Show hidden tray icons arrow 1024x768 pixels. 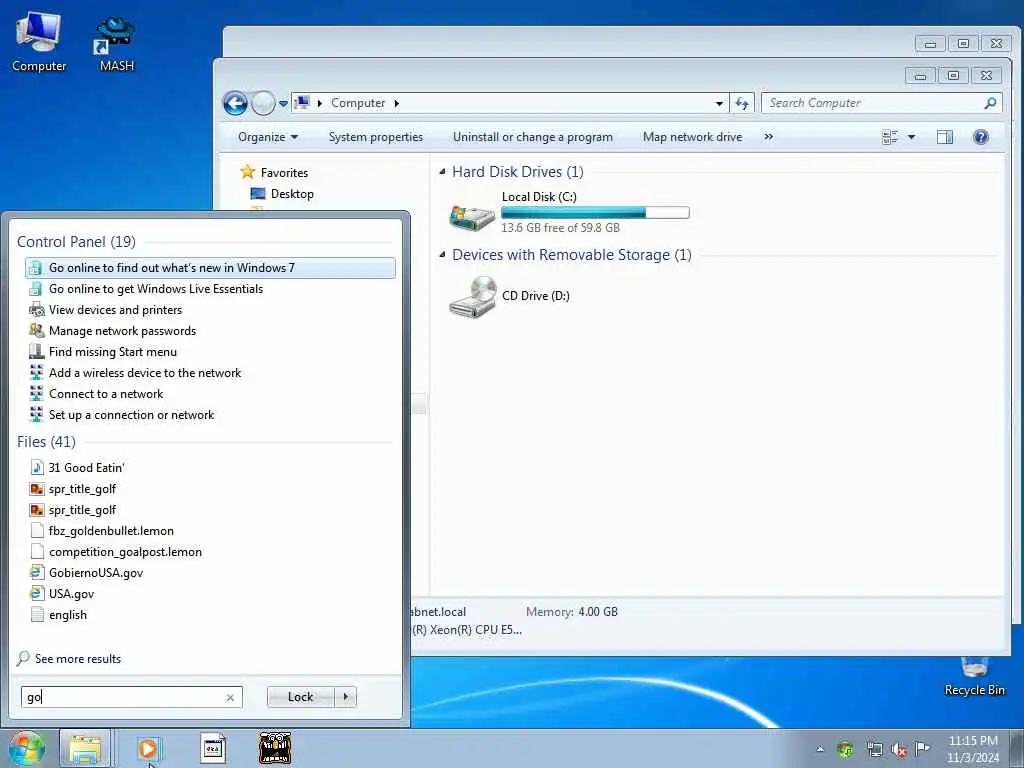(x=820, y=749)
